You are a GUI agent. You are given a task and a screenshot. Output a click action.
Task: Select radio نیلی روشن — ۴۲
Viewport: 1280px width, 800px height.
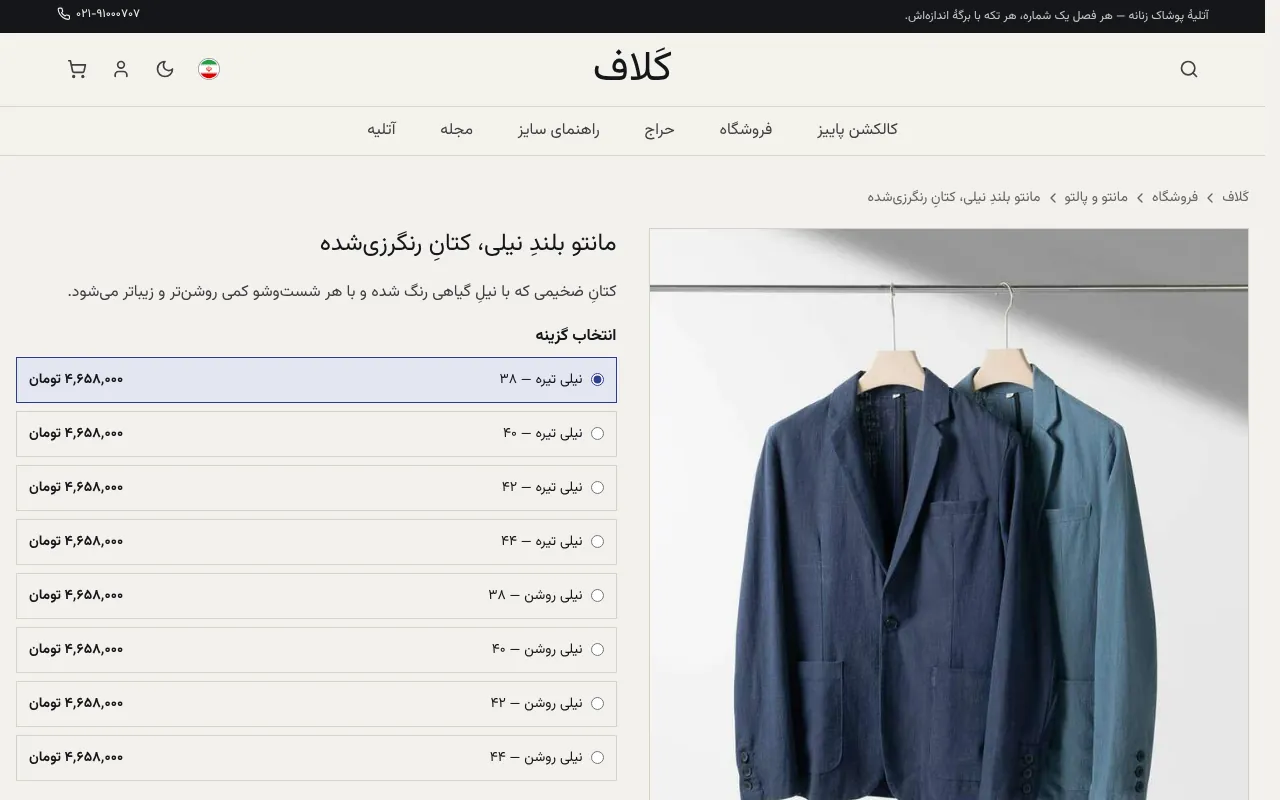pos(597,704)
